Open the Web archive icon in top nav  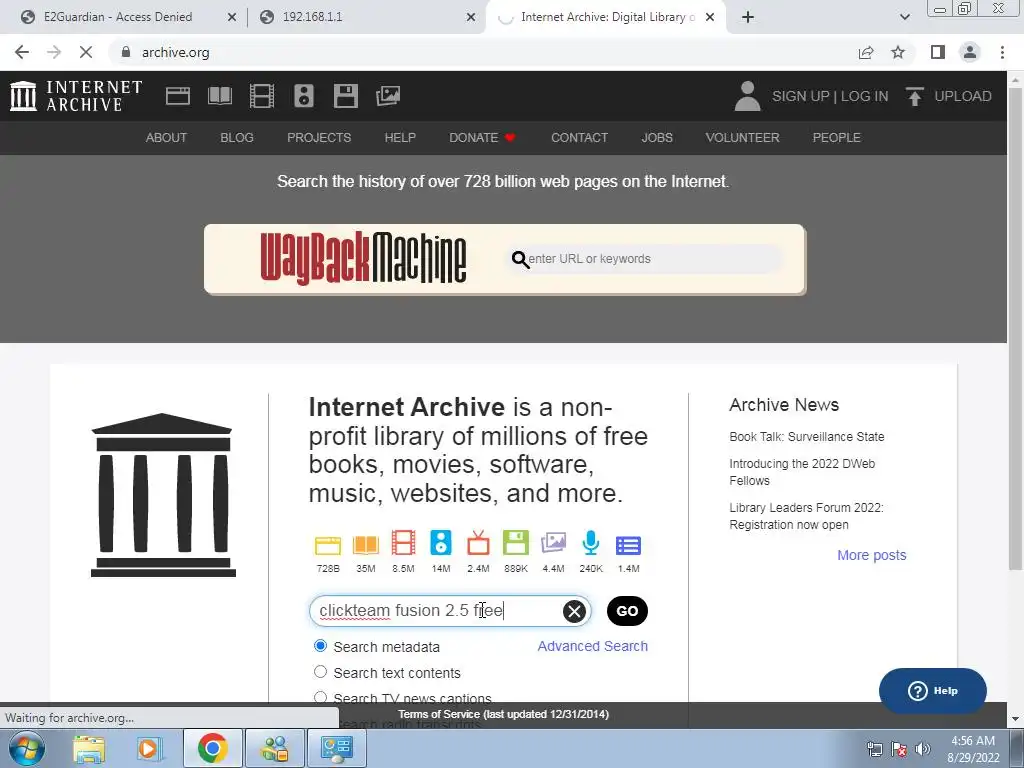click(178, 96)
